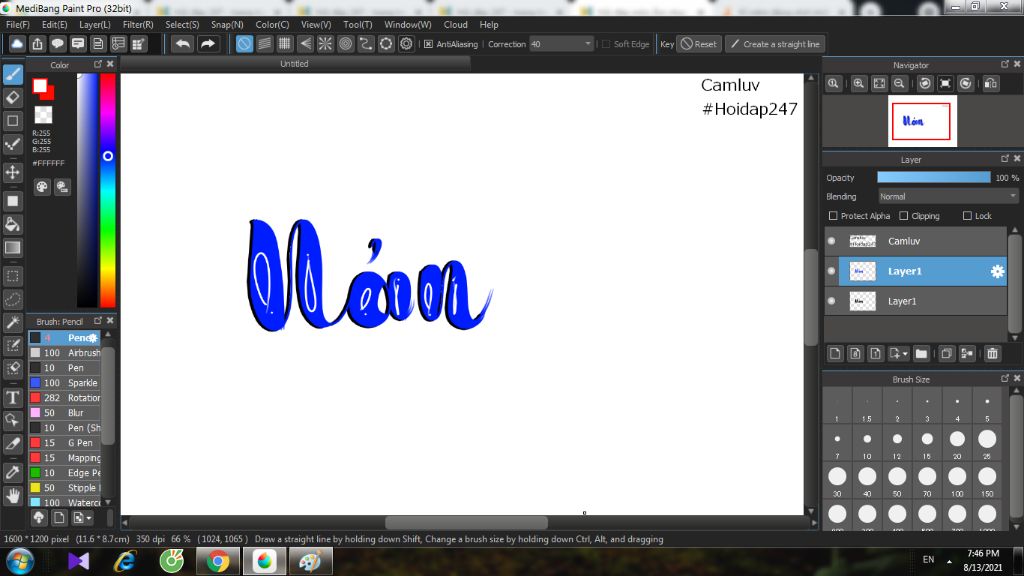Enable layer Lock checkbox

967,216
